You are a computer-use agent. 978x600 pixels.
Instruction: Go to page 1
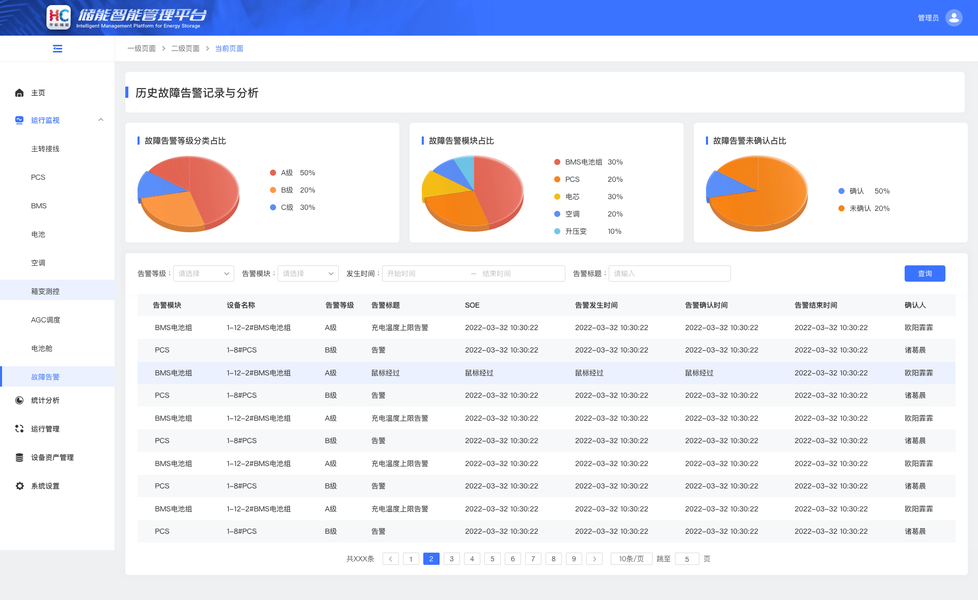click(x=411, y=559)
